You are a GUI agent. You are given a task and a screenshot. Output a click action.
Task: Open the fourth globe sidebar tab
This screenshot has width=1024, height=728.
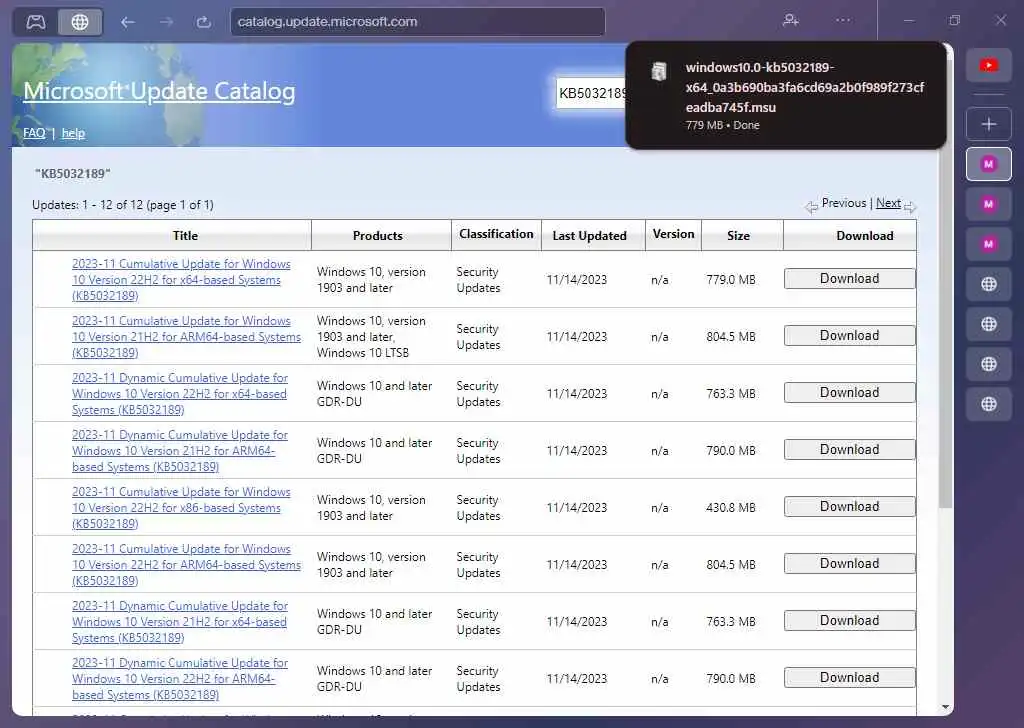(989, 404)
